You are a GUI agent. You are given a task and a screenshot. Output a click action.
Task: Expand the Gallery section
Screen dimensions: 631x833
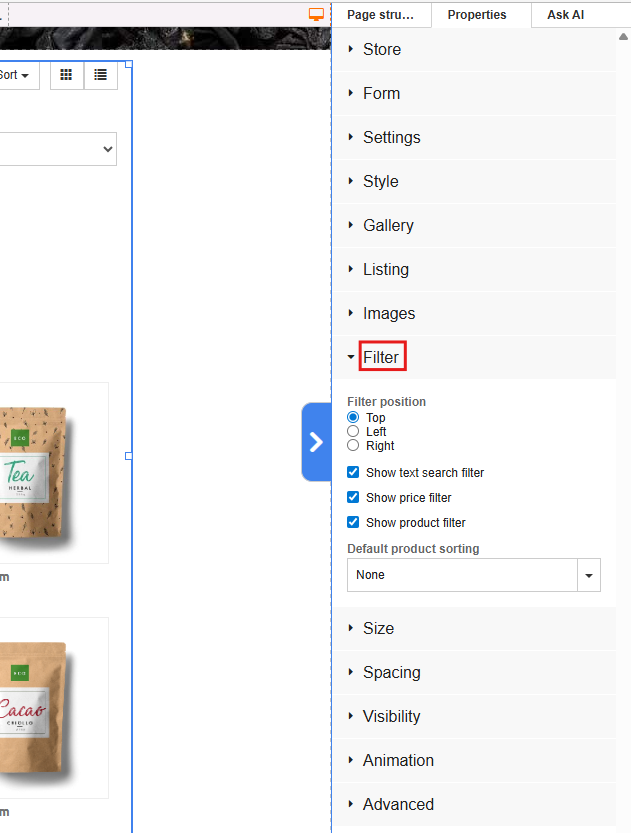coord(388,225)
